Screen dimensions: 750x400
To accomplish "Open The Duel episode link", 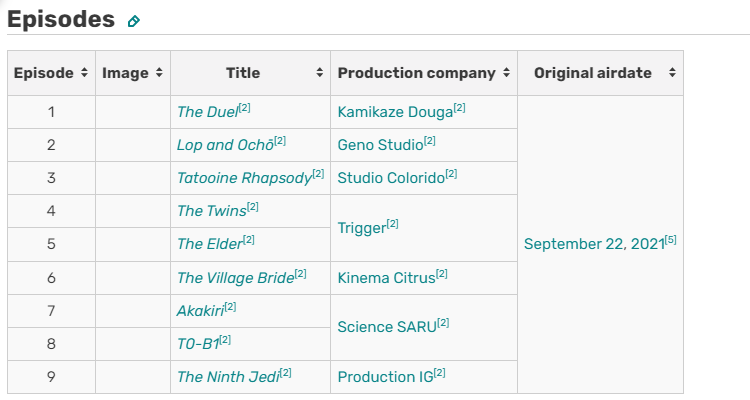I will (208, 112).
